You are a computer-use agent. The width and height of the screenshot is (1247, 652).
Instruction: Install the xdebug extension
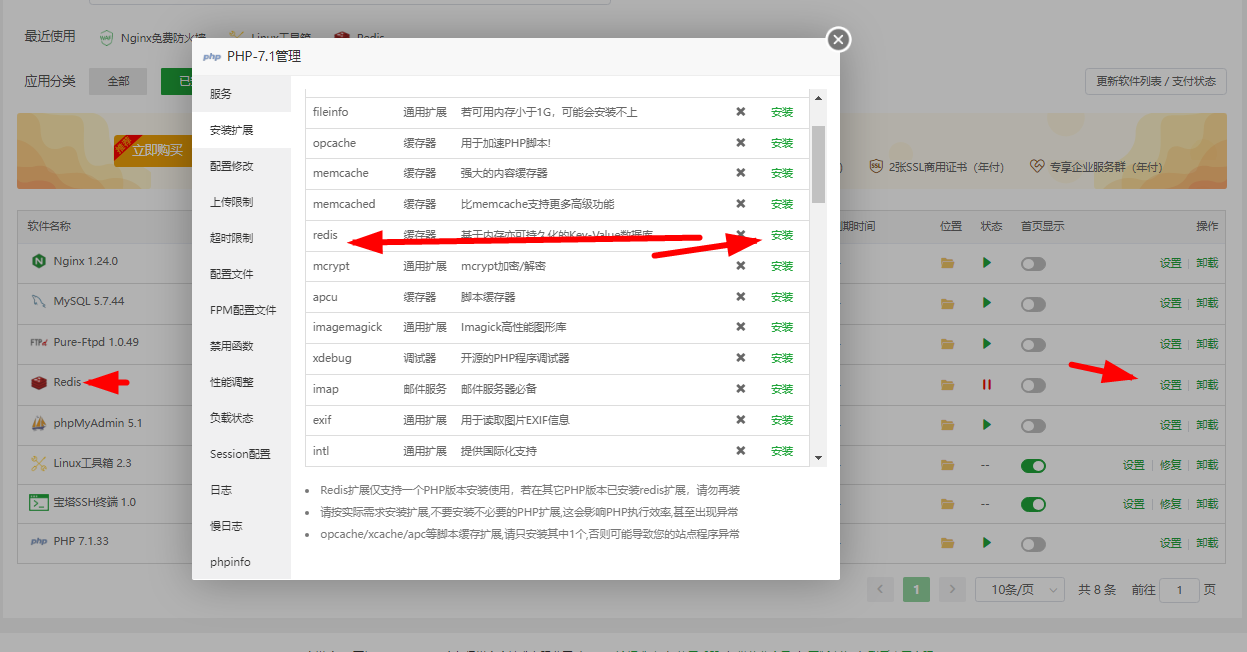[x=782, y=358]
